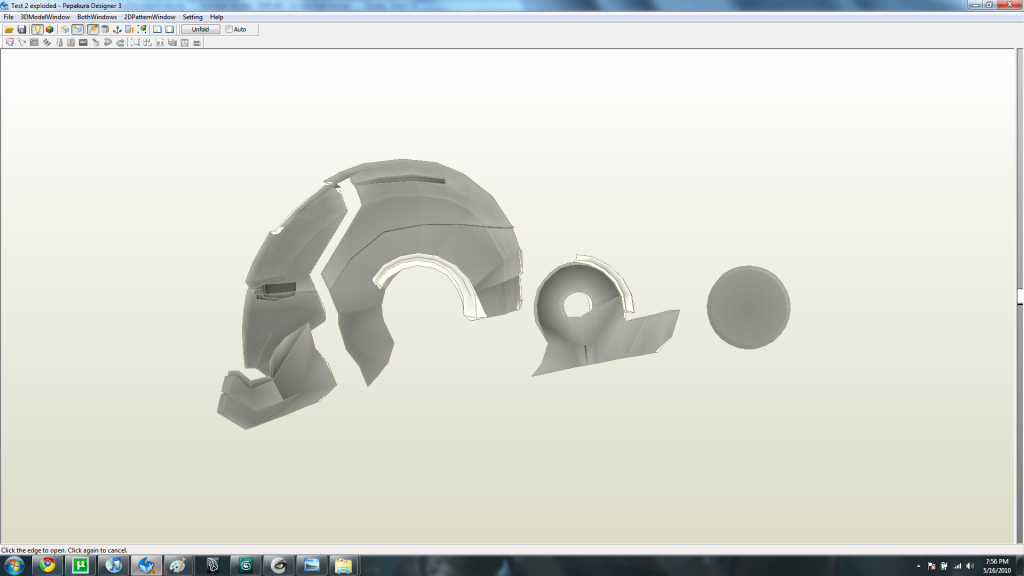Open Google Chrome from the taskbar
Screen dimensions: 1024x576
47,565
